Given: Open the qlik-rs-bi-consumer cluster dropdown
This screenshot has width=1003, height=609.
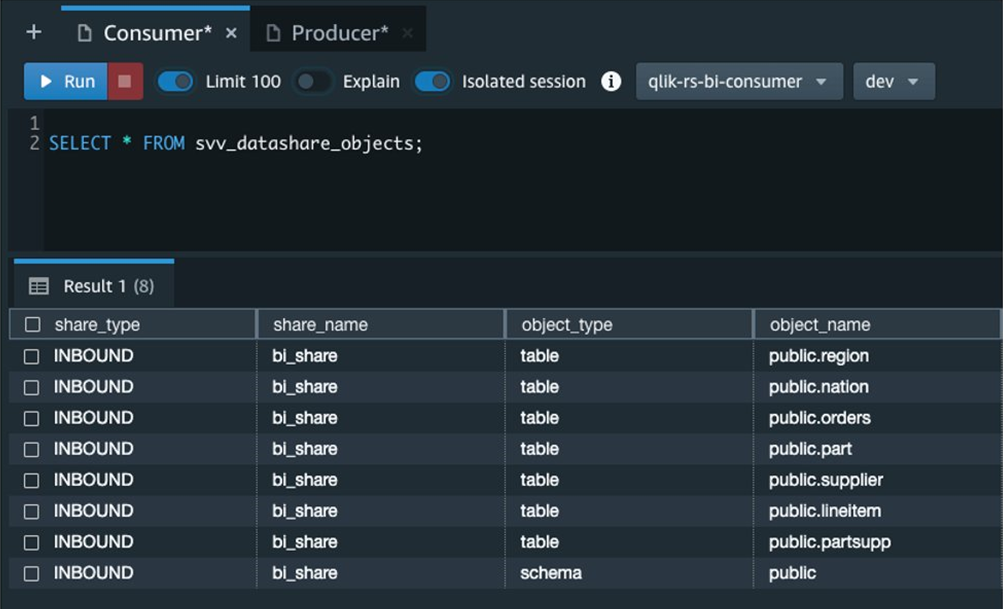Looking at the screenshot, I should tap(738, 82).
